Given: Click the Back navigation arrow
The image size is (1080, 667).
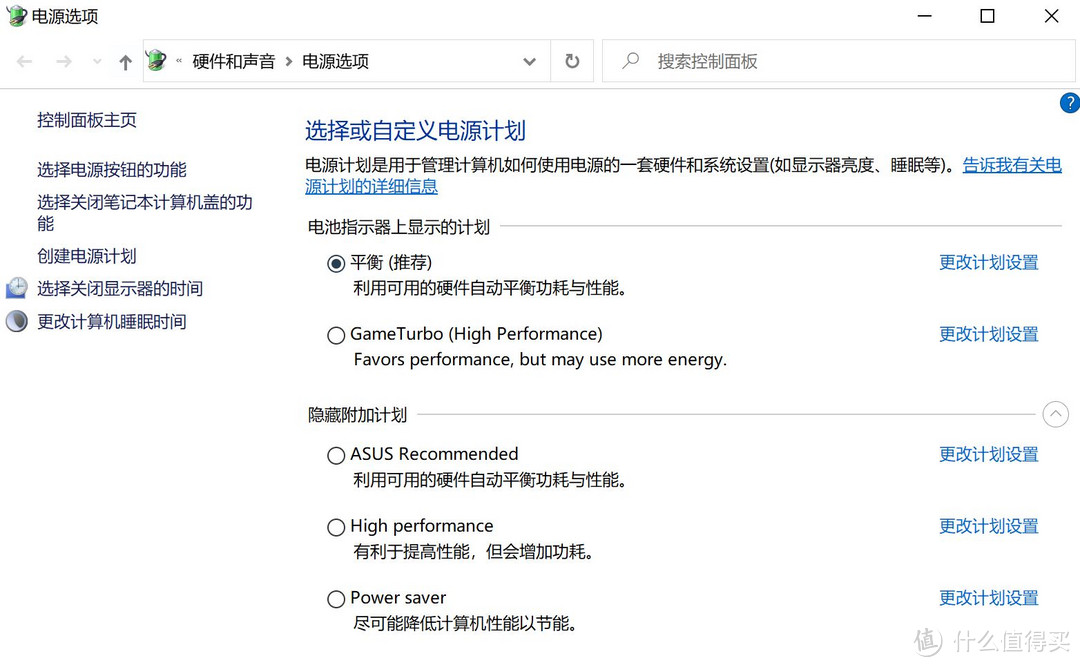Looking at the screenshot, I should point(25,62).
